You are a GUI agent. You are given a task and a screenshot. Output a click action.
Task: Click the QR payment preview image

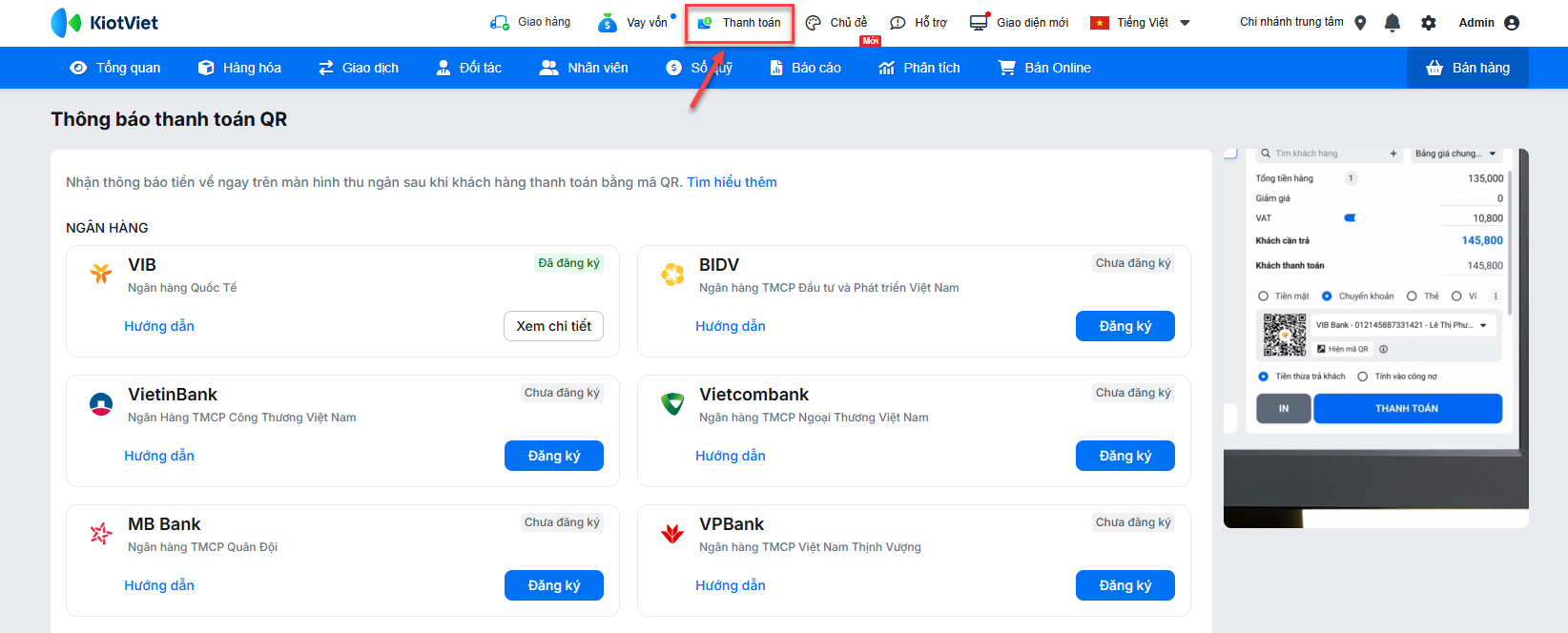coord(1376,338)
